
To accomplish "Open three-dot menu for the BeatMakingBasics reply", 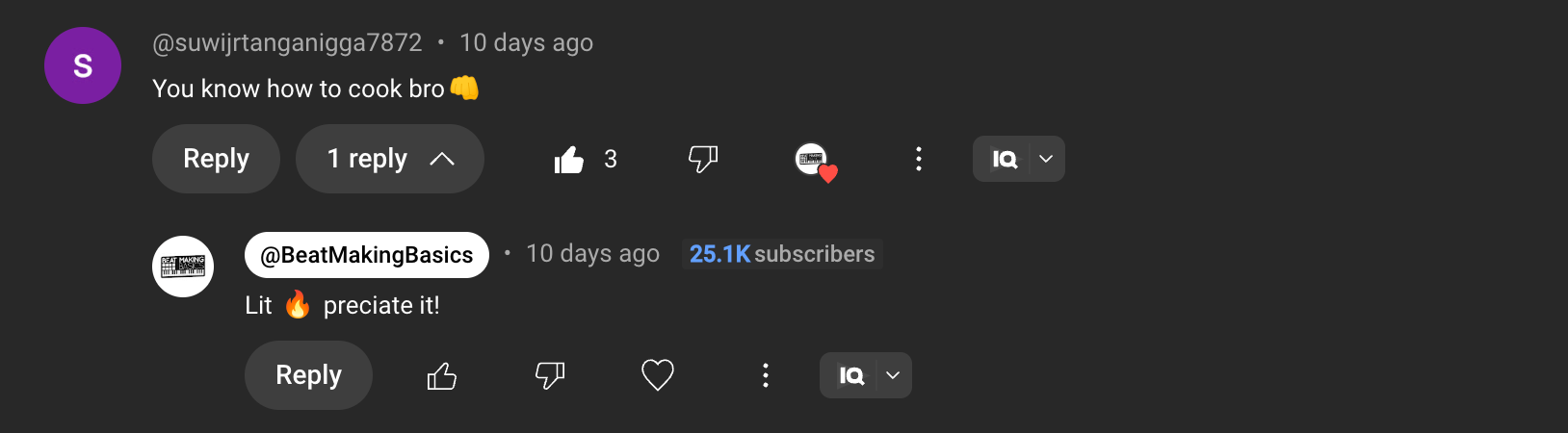I will tap(766, 375).
